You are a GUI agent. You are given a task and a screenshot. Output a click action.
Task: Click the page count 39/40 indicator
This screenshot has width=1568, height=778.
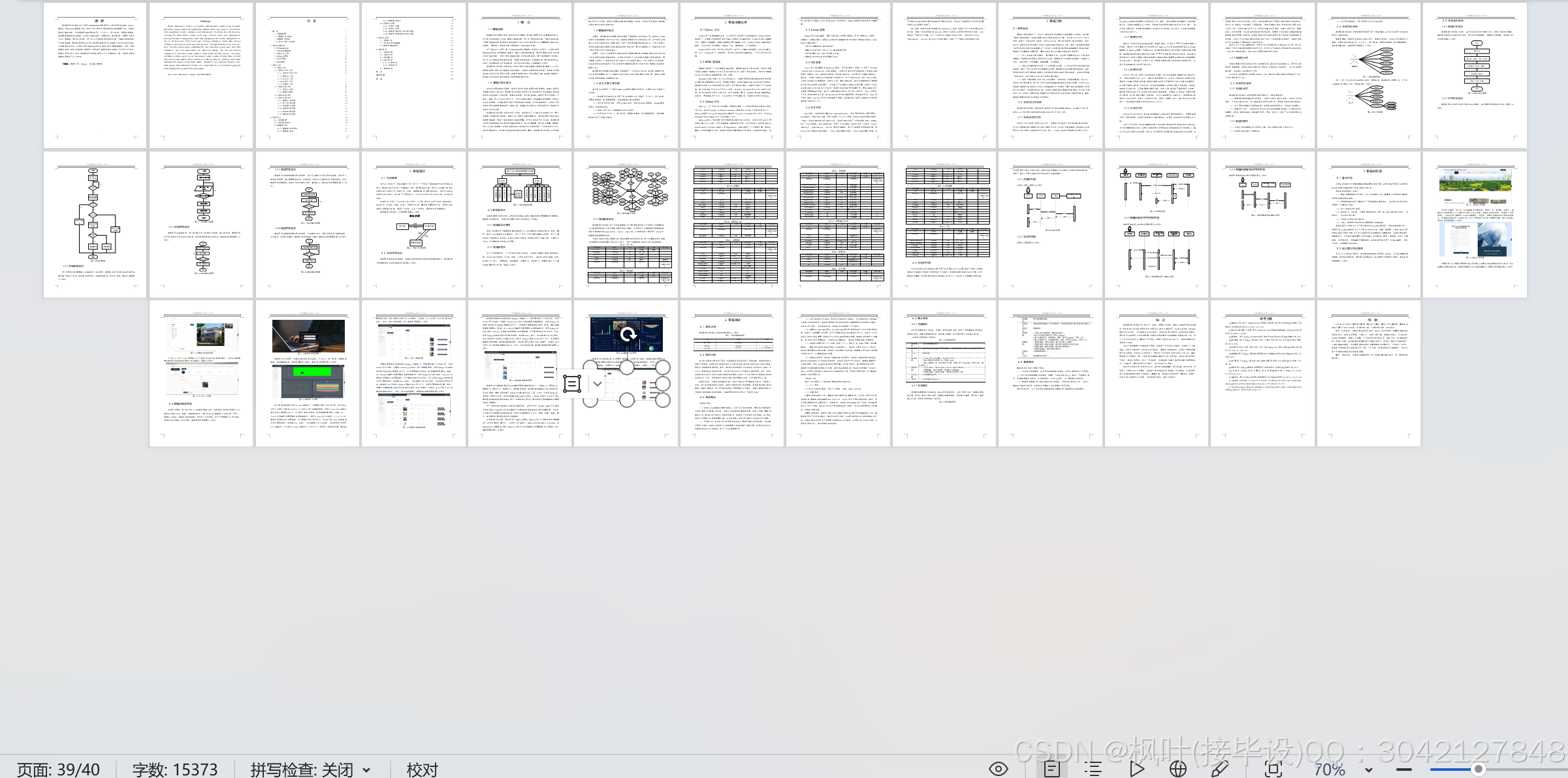(59, 770)
